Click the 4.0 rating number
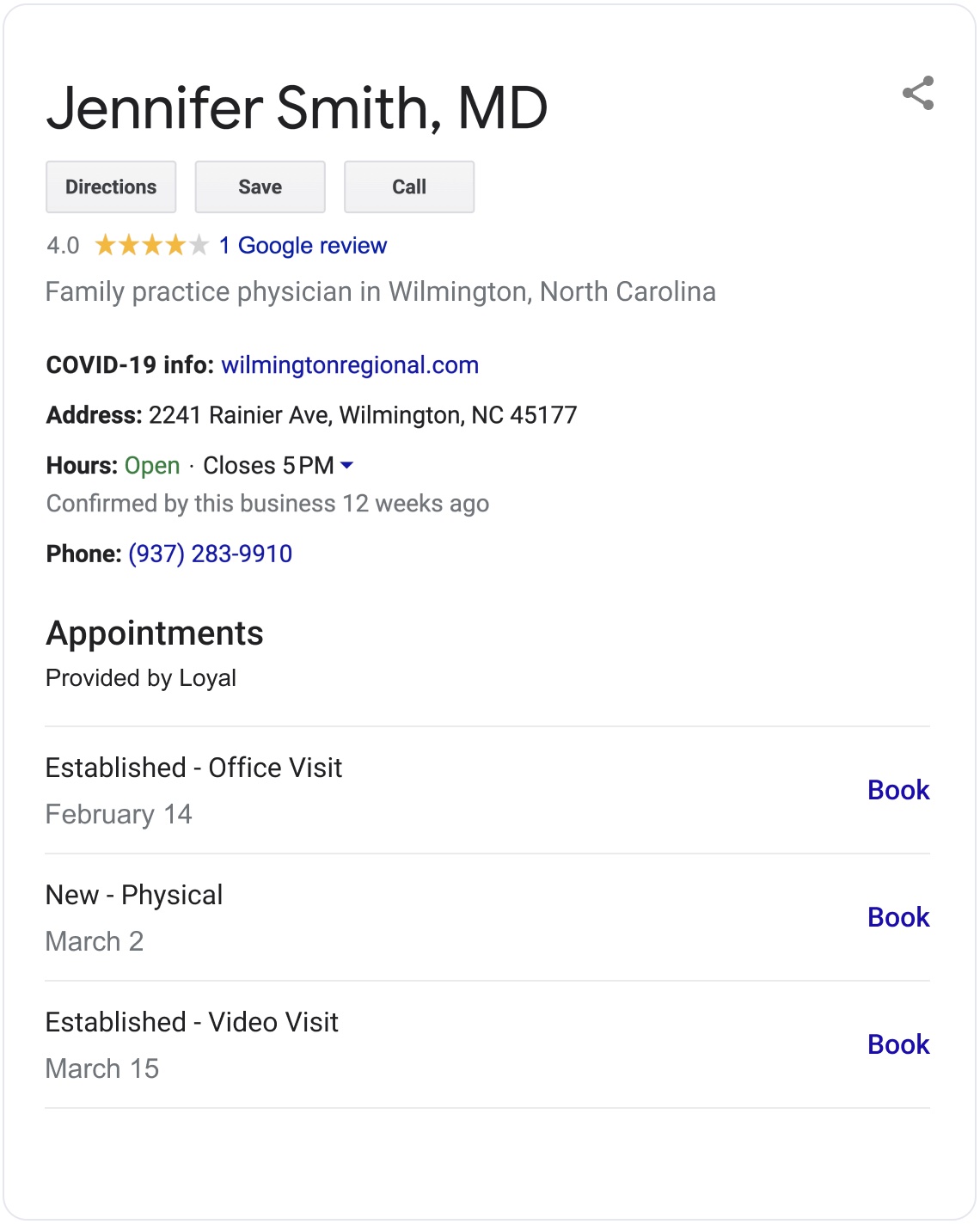Screen dimensions: 980x1224 pyautogui.click(x=63, y=246)
